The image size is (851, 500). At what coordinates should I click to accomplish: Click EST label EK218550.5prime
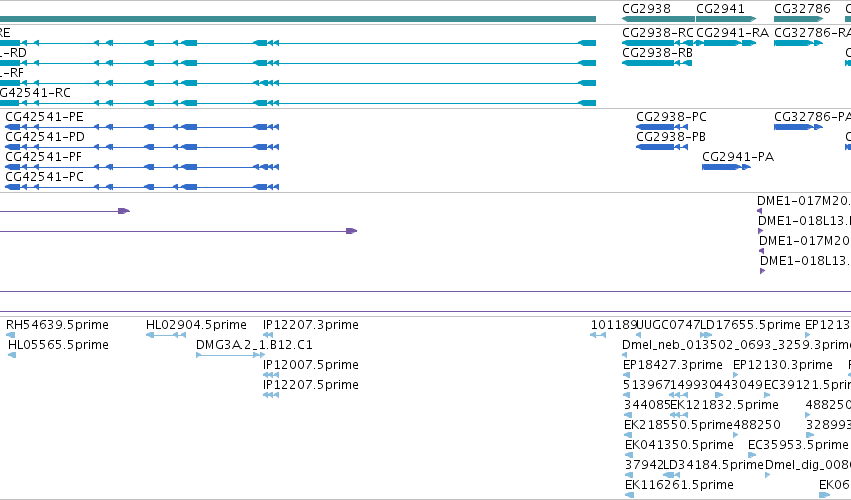pyautogui.click(x=678, y=425)
